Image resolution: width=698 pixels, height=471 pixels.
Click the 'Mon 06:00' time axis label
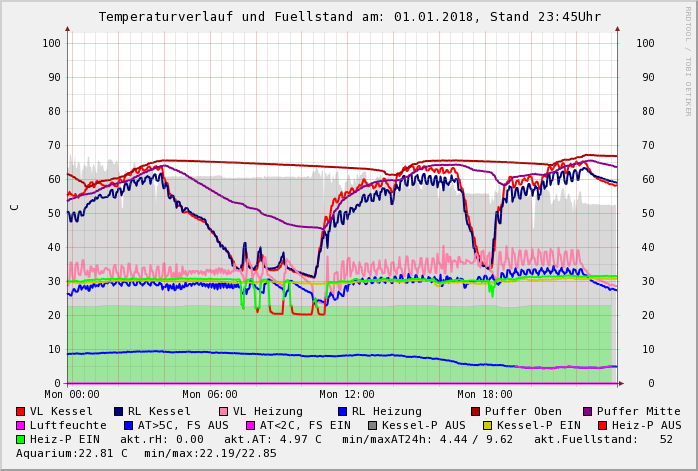tap(210, 395)
